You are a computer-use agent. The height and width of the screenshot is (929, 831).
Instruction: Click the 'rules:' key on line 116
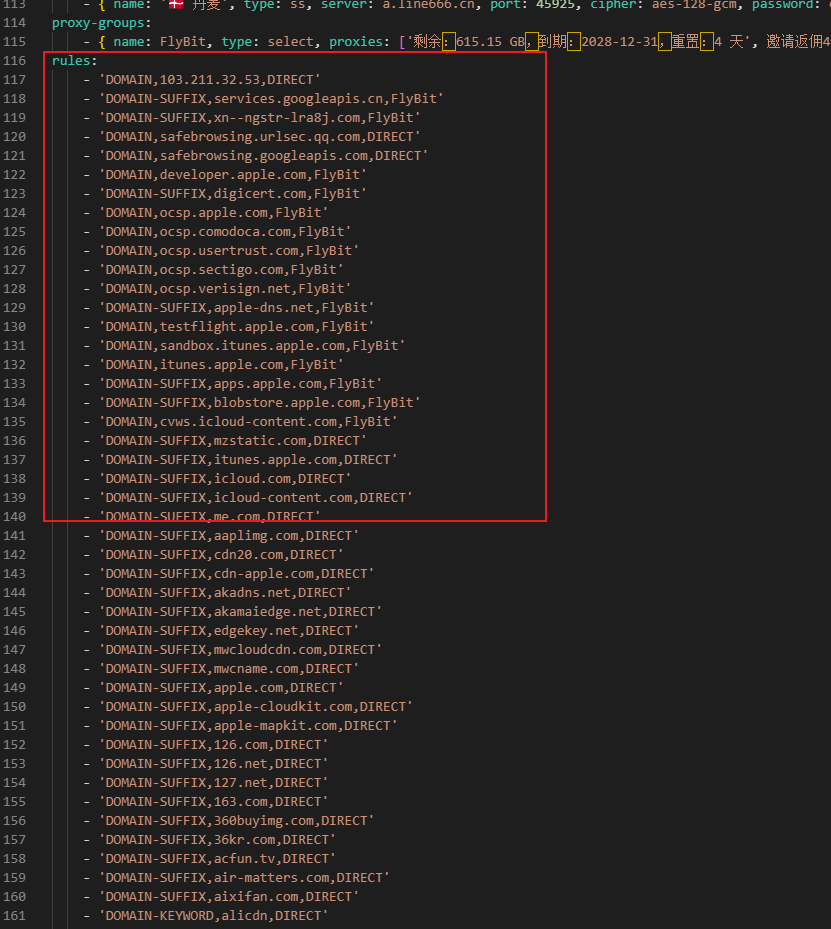click(x=74, y=61)
